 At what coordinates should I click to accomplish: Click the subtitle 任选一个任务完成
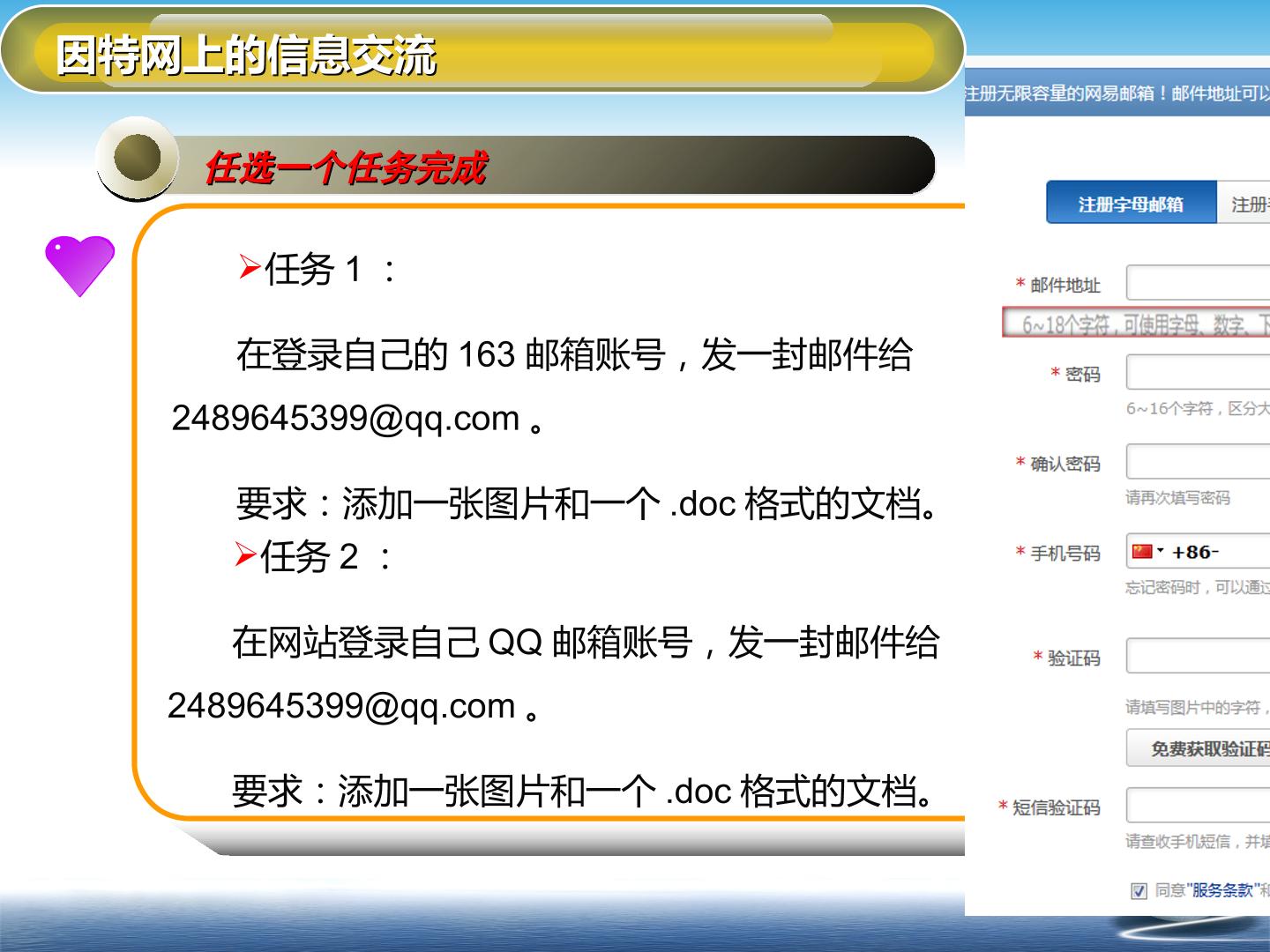pos(345,167)
